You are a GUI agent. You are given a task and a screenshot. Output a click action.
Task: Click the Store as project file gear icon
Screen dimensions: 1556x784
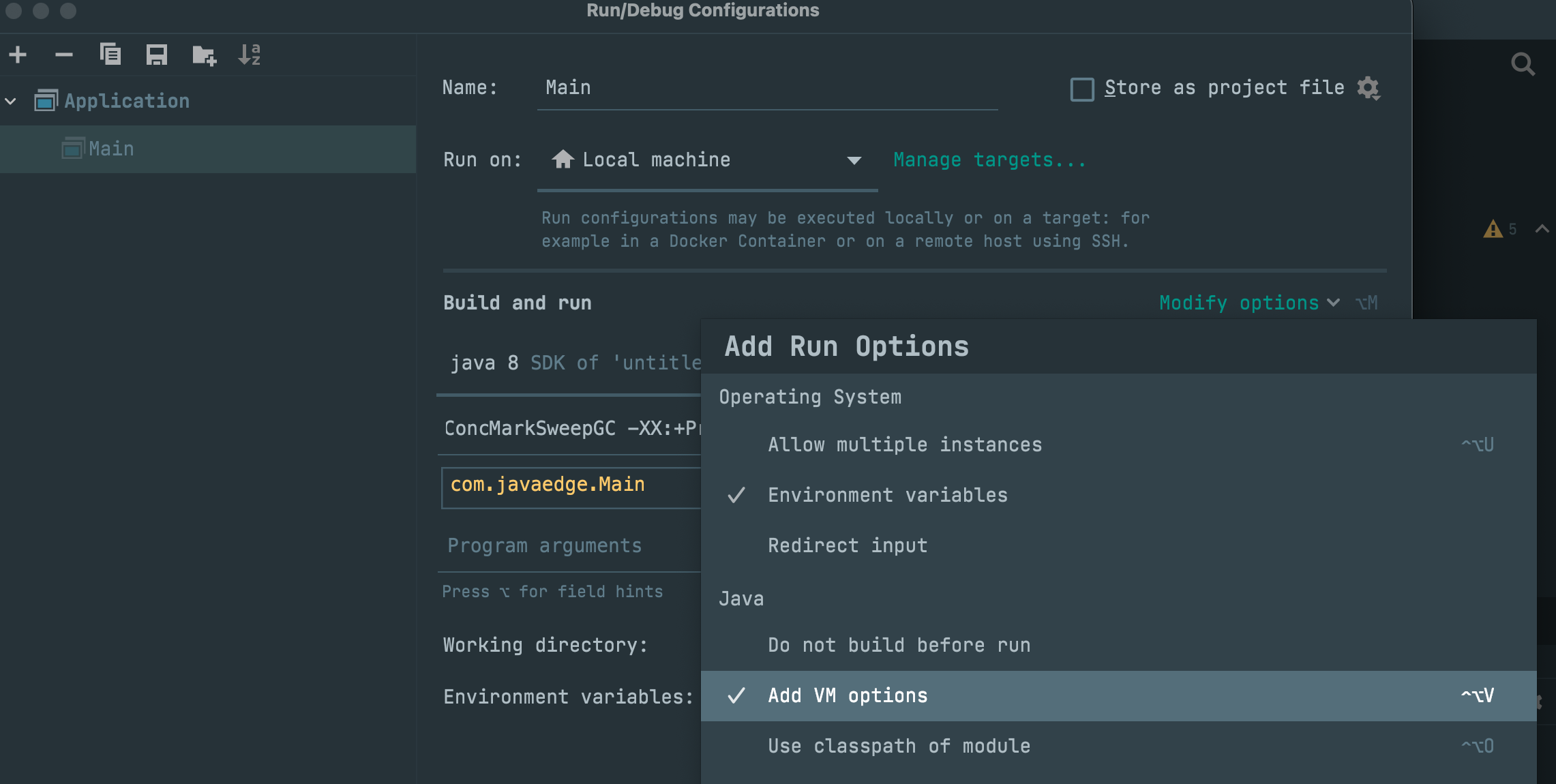1370,89
